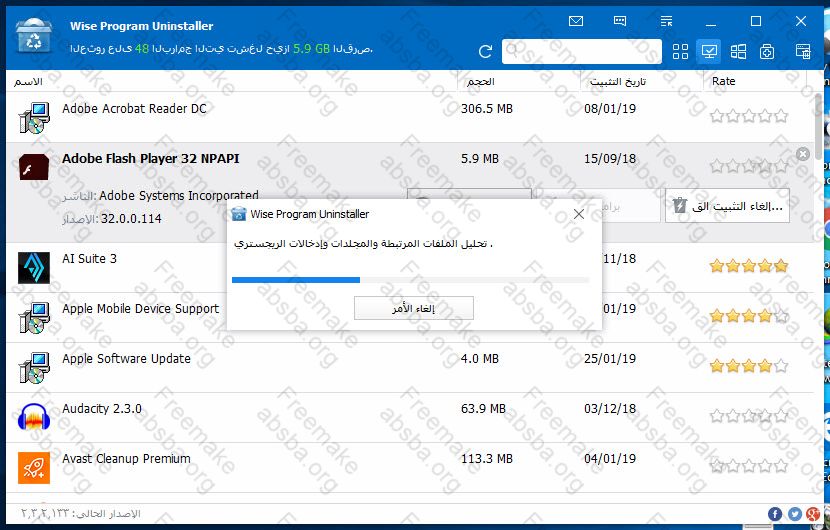Sort by the تاريخ التثبيت date column header

coord(618,82)
